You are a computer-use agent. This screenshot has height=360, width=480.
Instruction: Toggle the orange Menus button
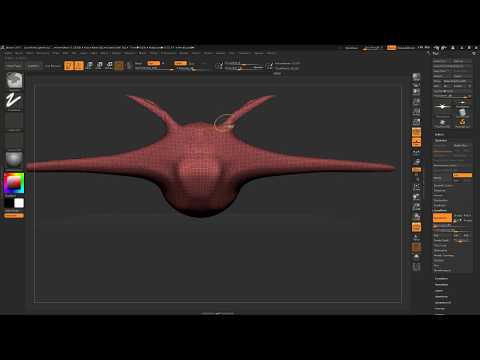[391, 48]
